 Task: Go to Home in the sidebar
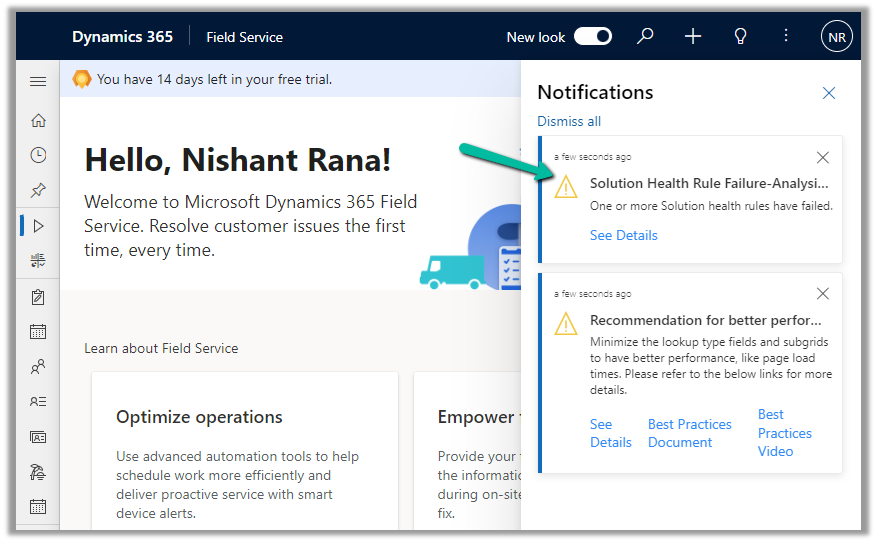38,120
